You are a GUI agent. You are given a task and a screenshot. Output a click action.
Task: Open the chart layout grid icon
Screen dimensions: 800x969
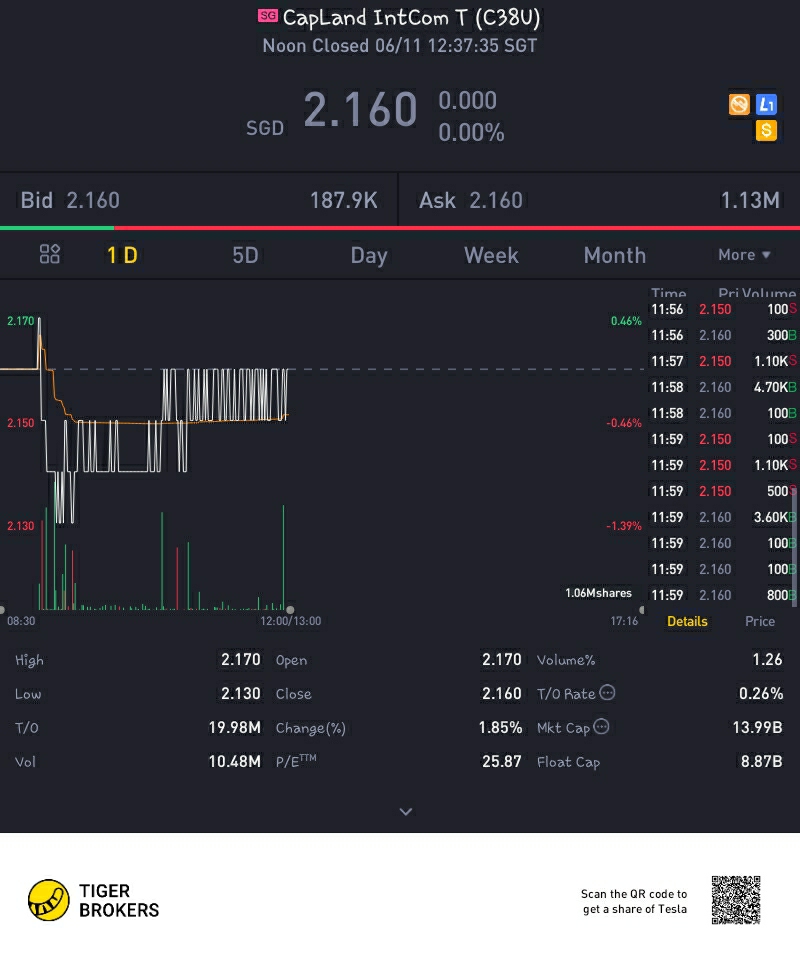pyautogui.click(x=49, y=254)
